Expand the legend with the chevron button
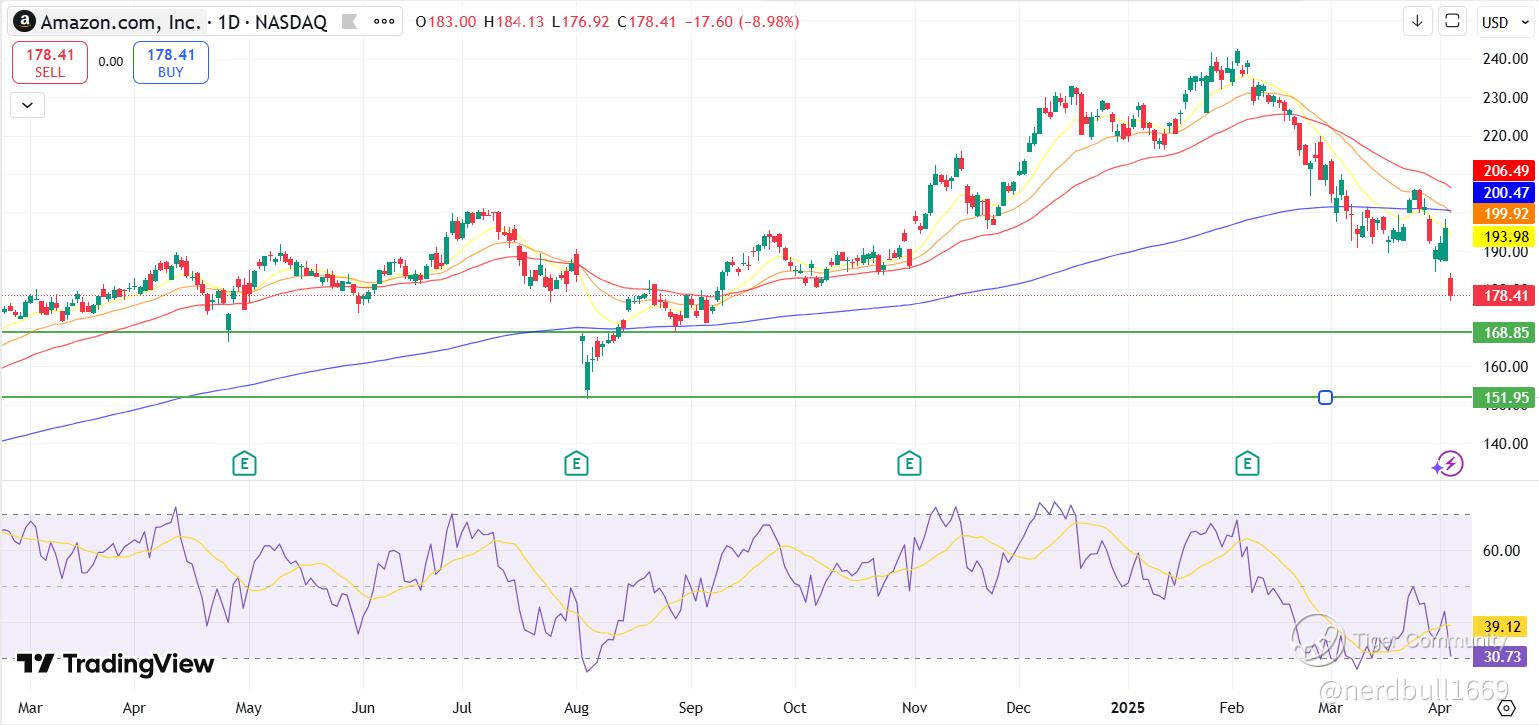 27,104
